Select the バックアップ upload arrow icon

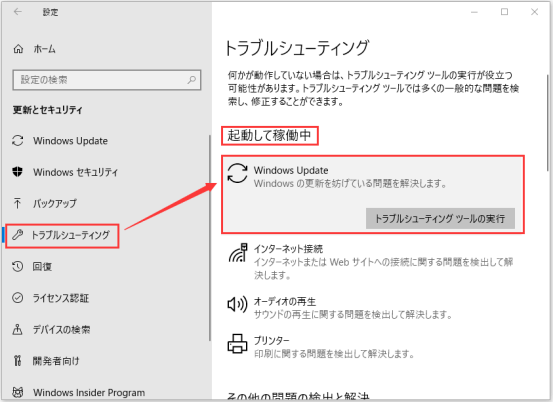click(17, 203)
